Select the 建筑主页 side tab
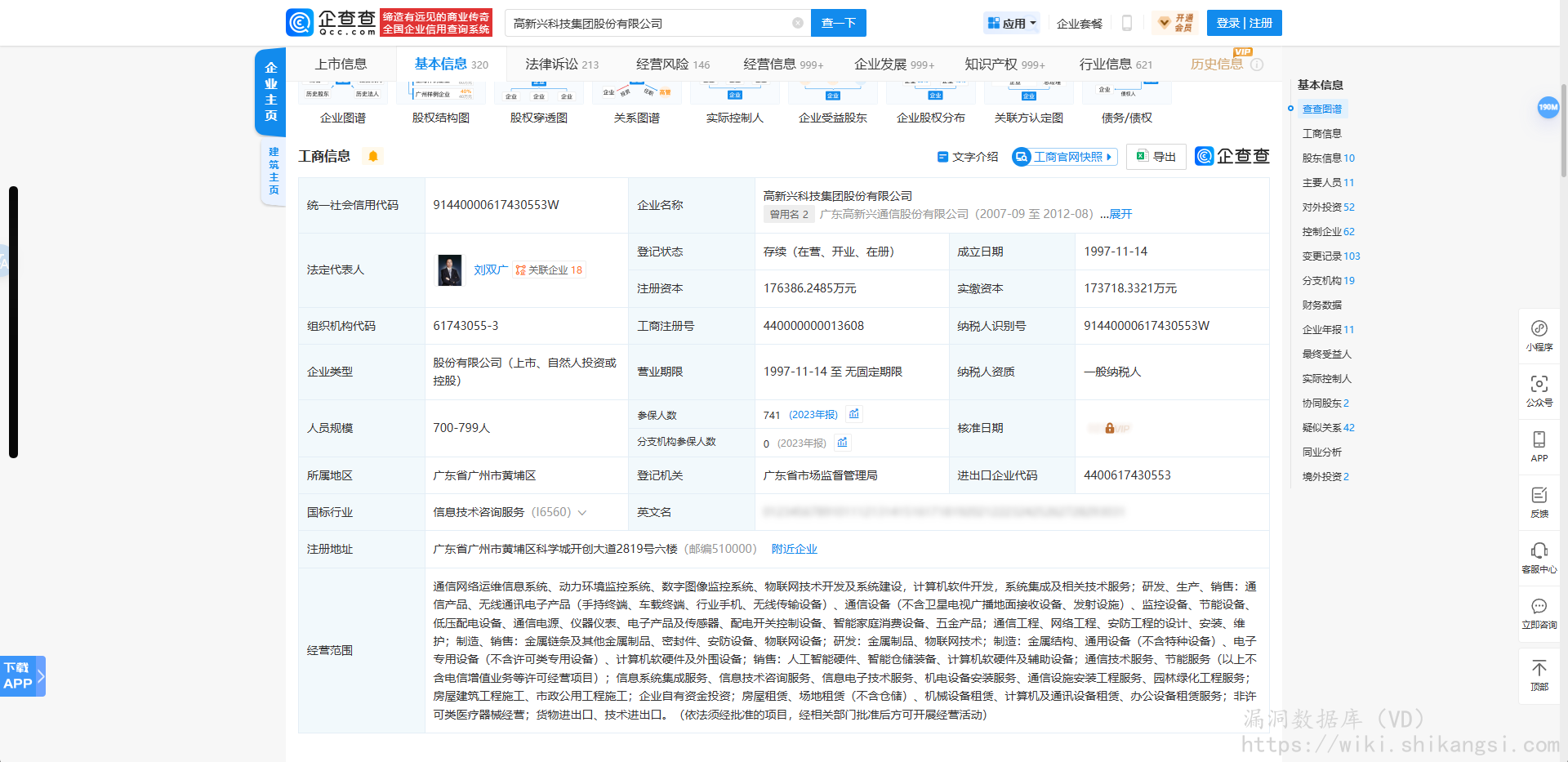 (x=274, y=171)
